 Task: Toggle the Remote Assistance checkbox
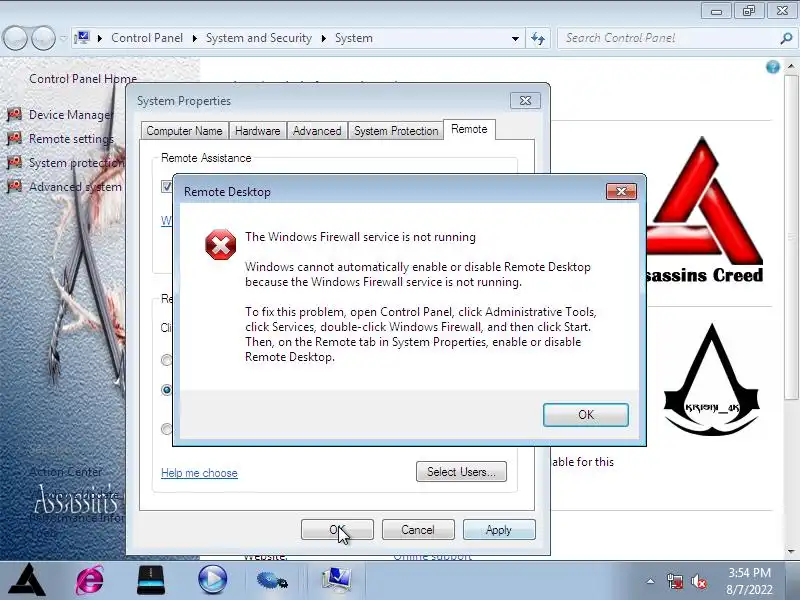click(x=166, y=186)
